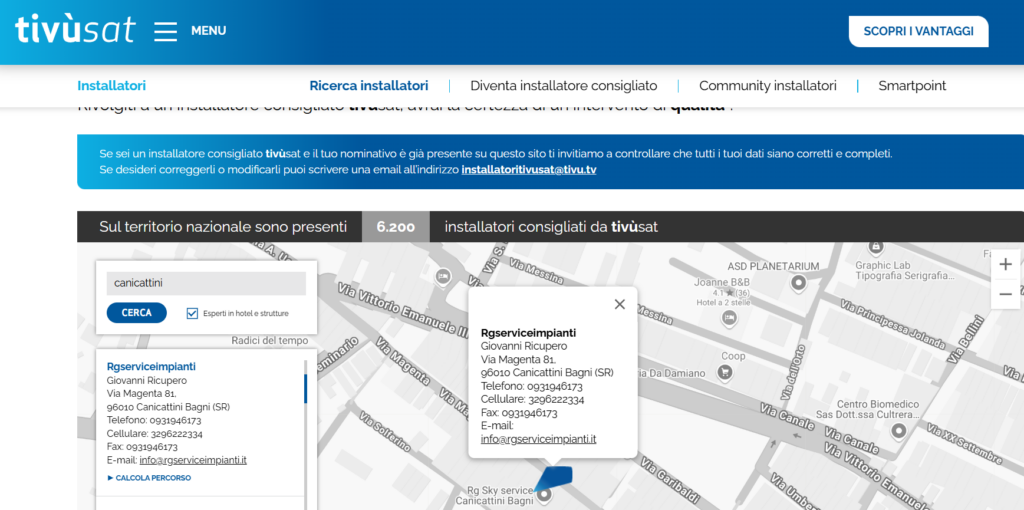Go to Smartpoint tab
1024x510 pixels.
tap(912, 86)
